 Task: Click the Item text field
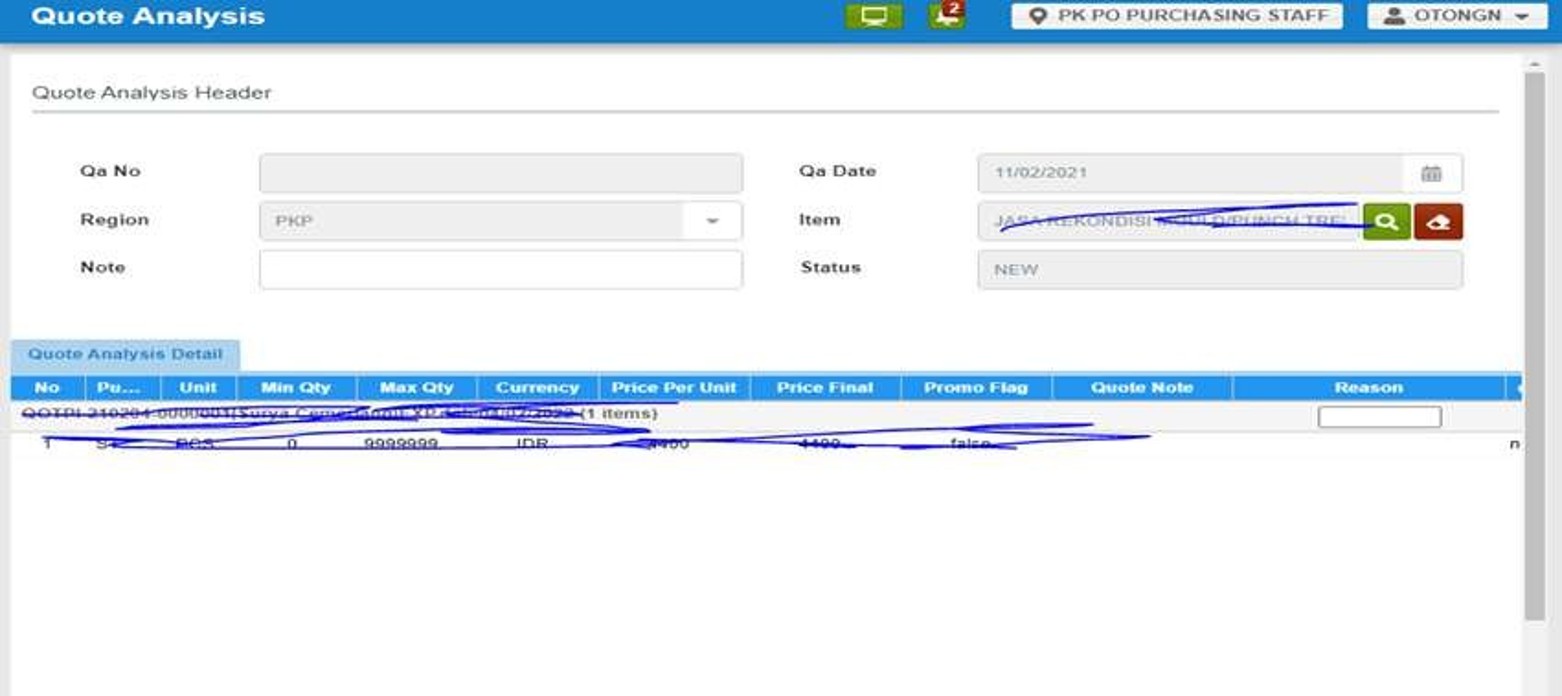coord(1168,221)
